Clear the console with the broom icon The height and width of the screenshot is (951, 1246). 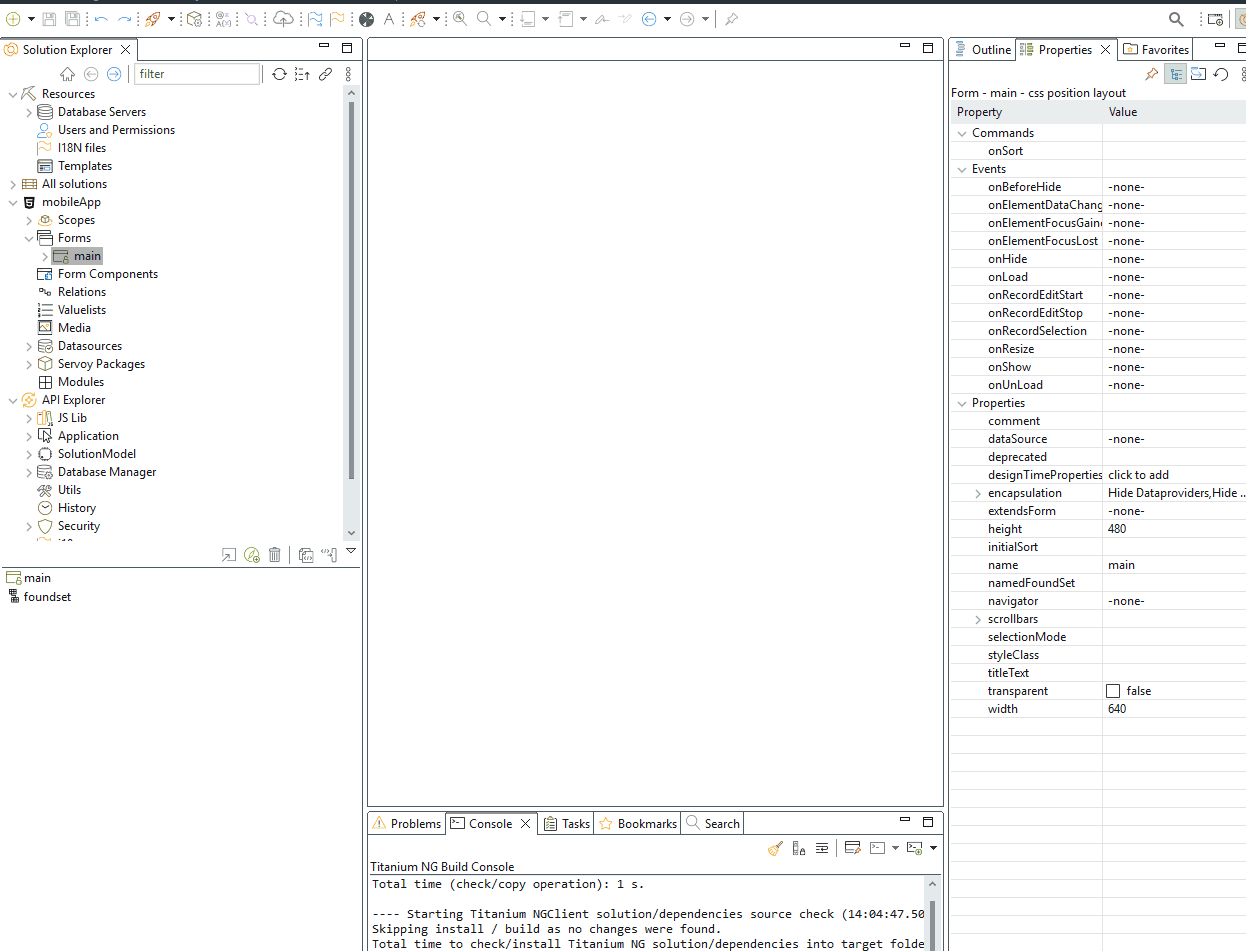pos(775,848)
